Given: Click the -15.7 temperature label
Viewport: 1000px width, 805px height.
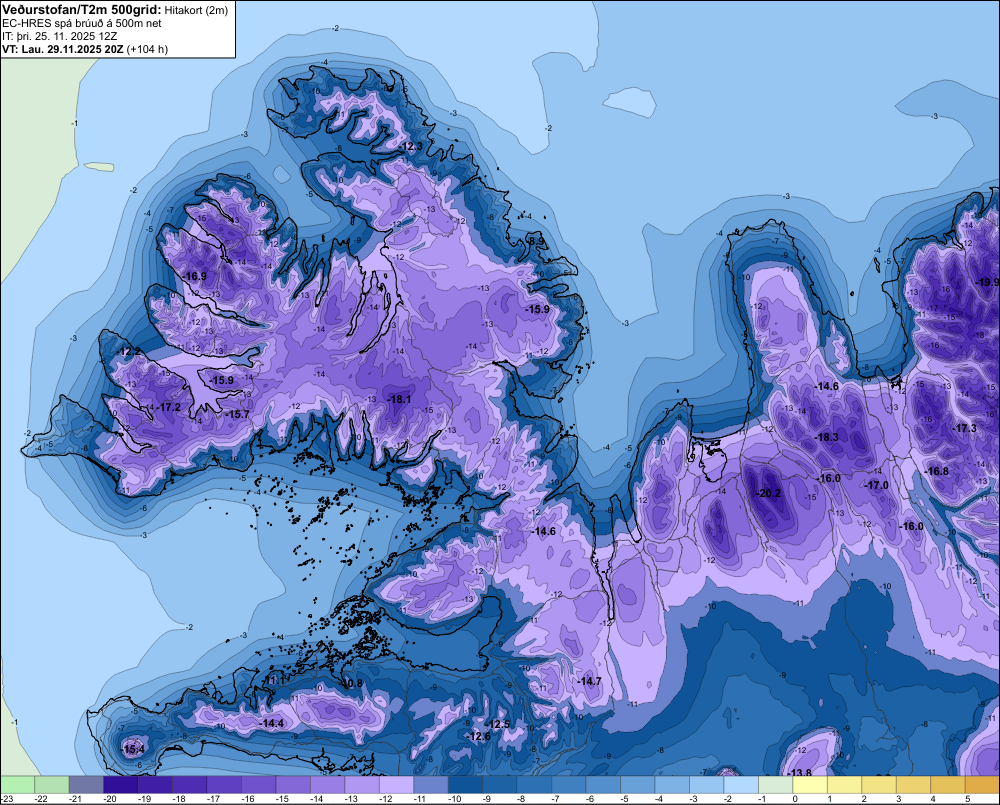Looking at the screenshot, I should (237, 415).
